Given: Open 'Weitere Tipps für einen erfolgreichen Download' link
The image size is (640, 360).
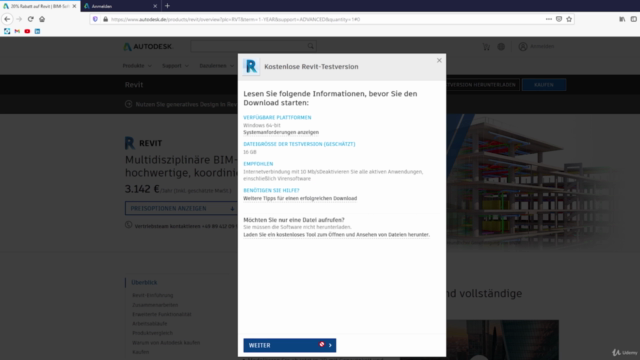Looking at the screenshot, I should pos(300,198).
